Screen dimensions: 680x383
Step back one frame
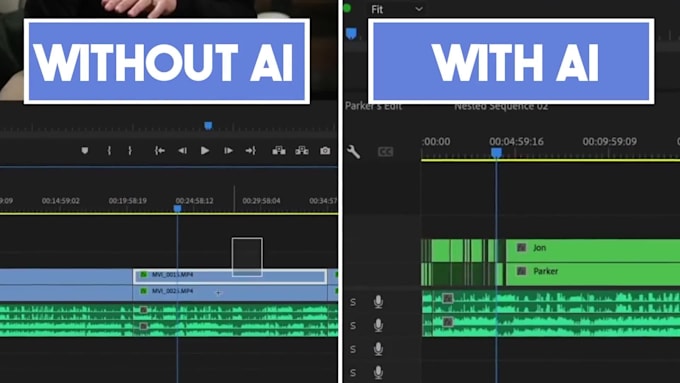183,151
